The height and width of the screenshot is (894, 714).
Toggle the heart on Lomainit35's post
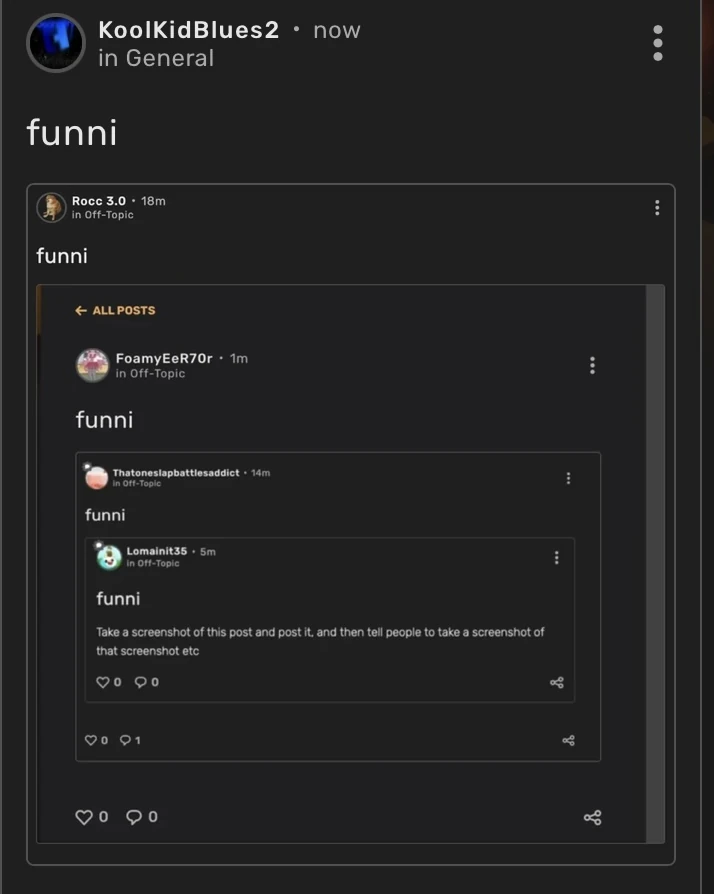[103, 682]
